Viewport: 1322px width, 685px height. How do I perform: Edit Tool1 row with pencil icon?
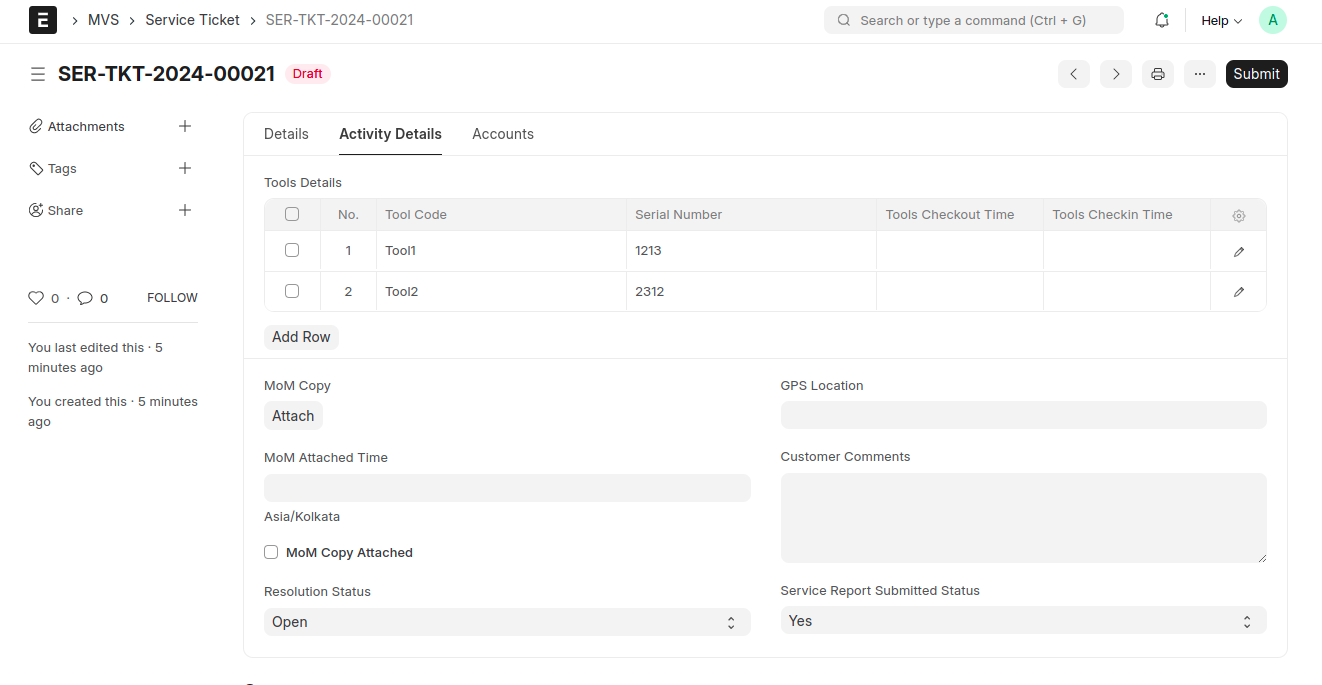coord(1238,252)
